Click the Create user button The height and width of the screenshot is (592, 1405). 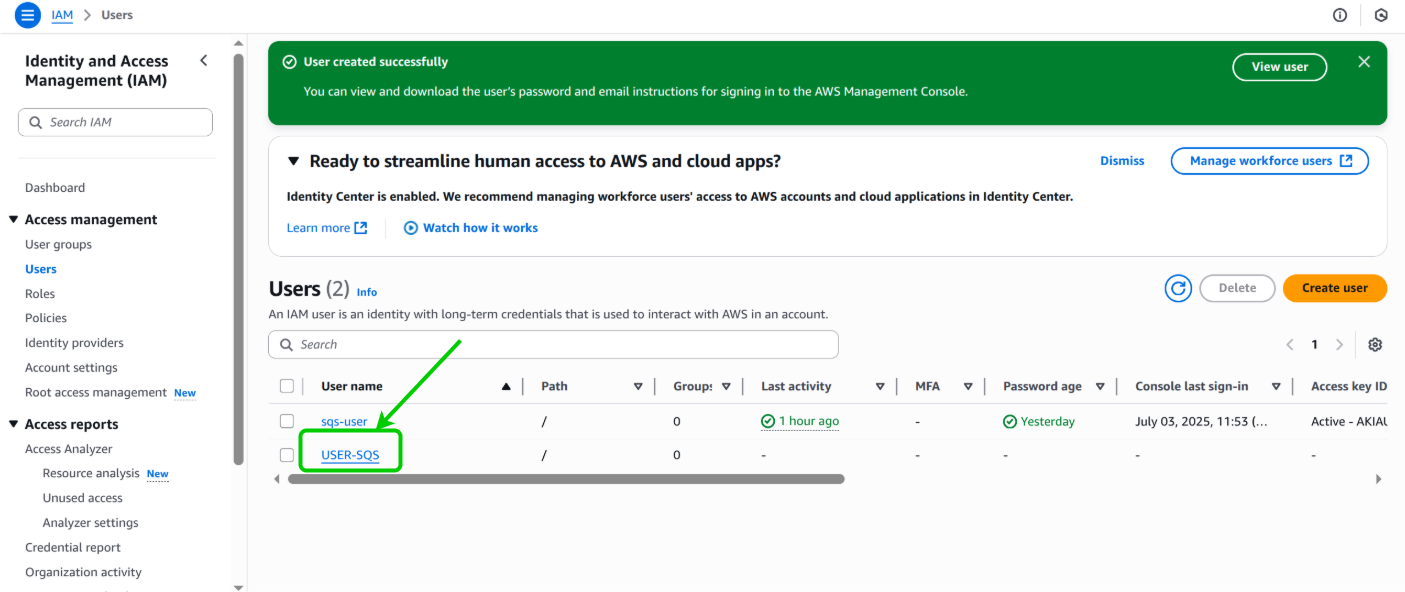click(1335, 288)
